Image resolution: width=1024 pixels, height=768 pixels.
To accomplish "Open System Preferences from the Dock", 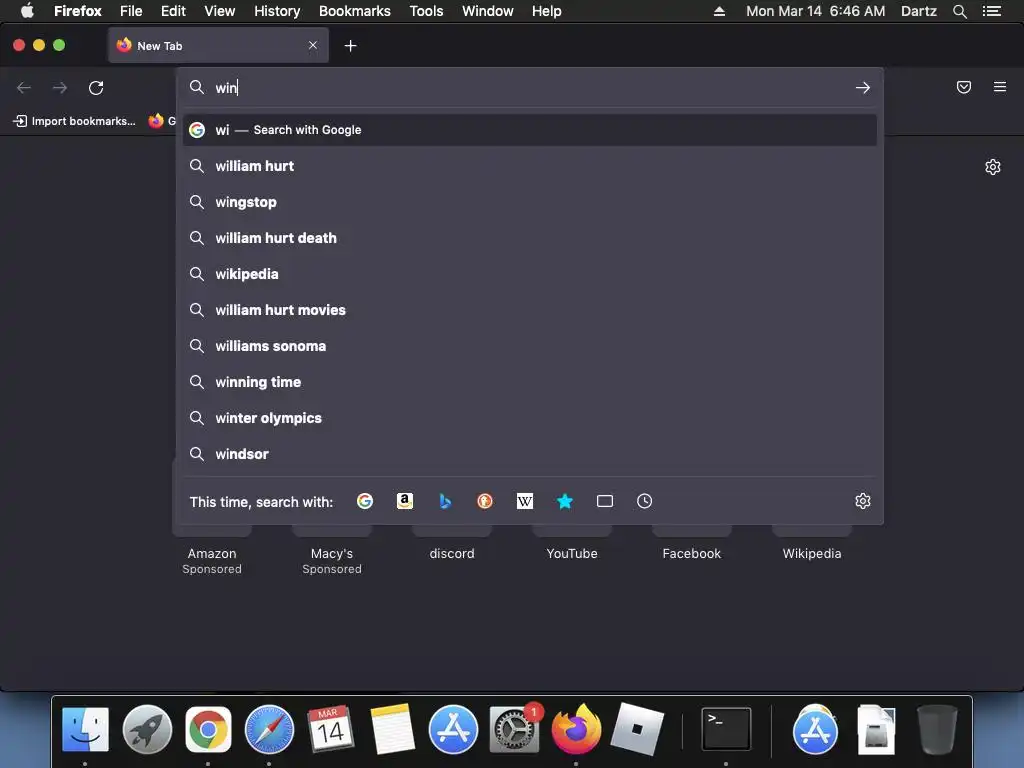I will pos(514,729).
